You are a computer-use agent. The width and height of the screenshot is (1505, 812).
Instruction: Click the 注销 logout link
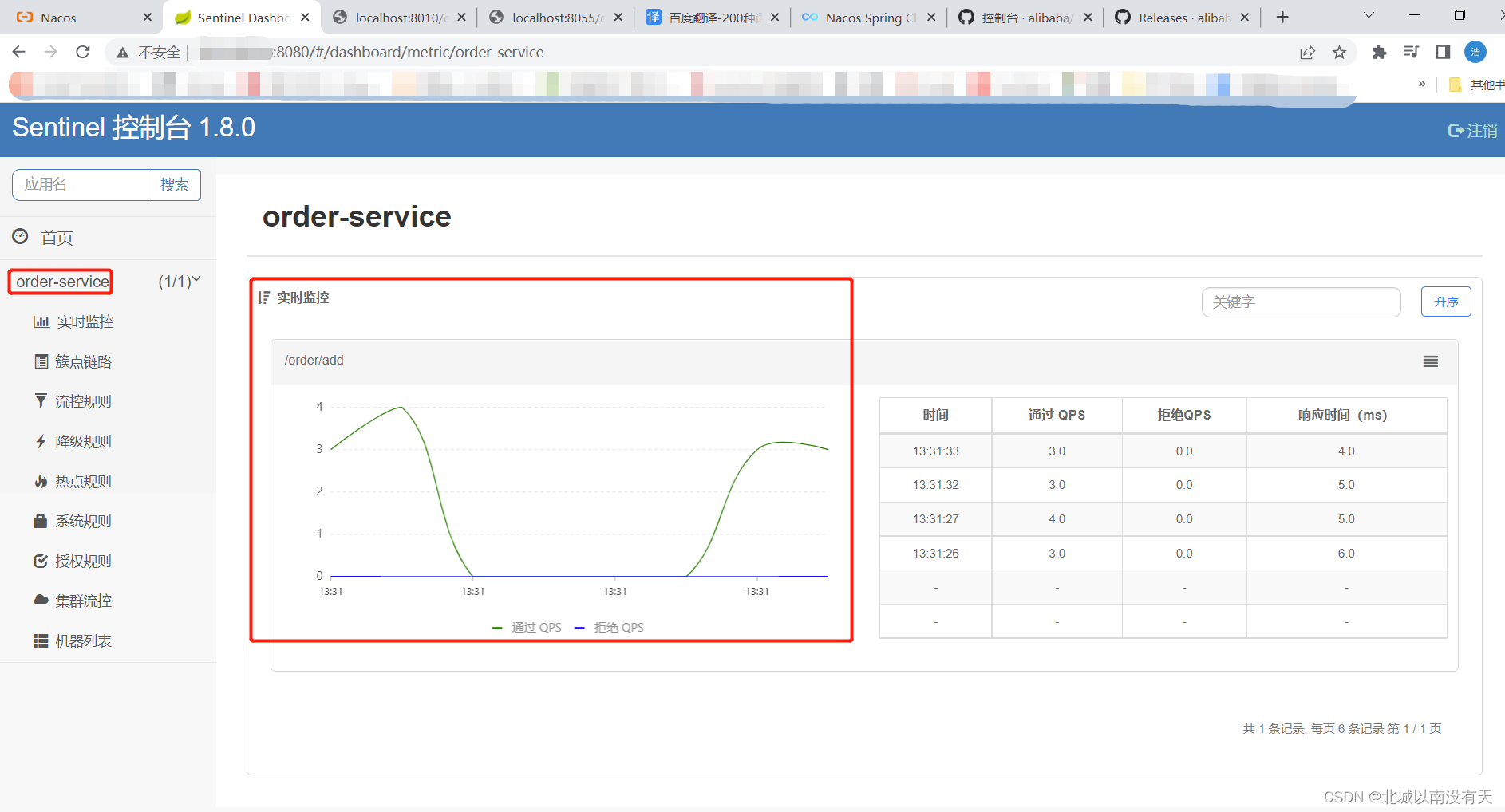click(1472, 130)
